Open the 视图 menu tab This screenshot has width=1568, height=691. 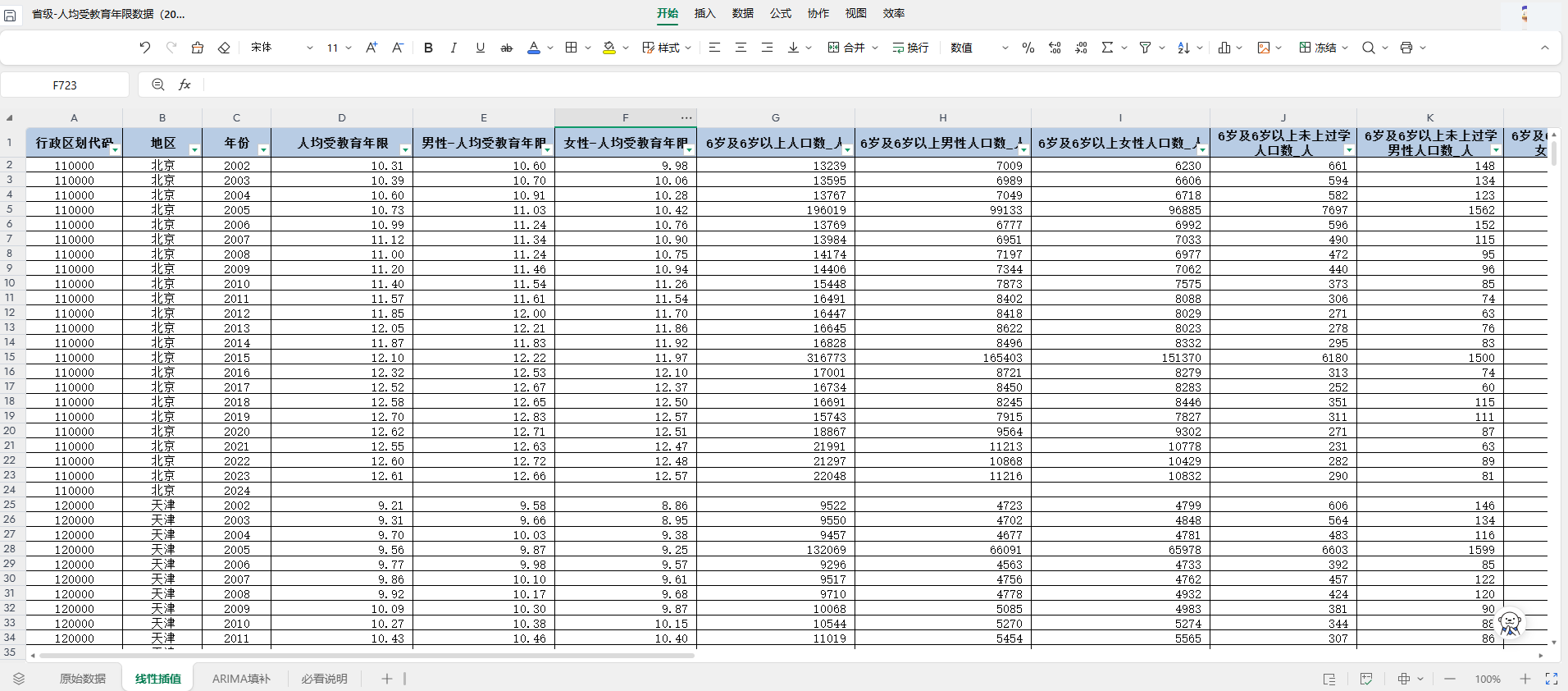point(856,13)
